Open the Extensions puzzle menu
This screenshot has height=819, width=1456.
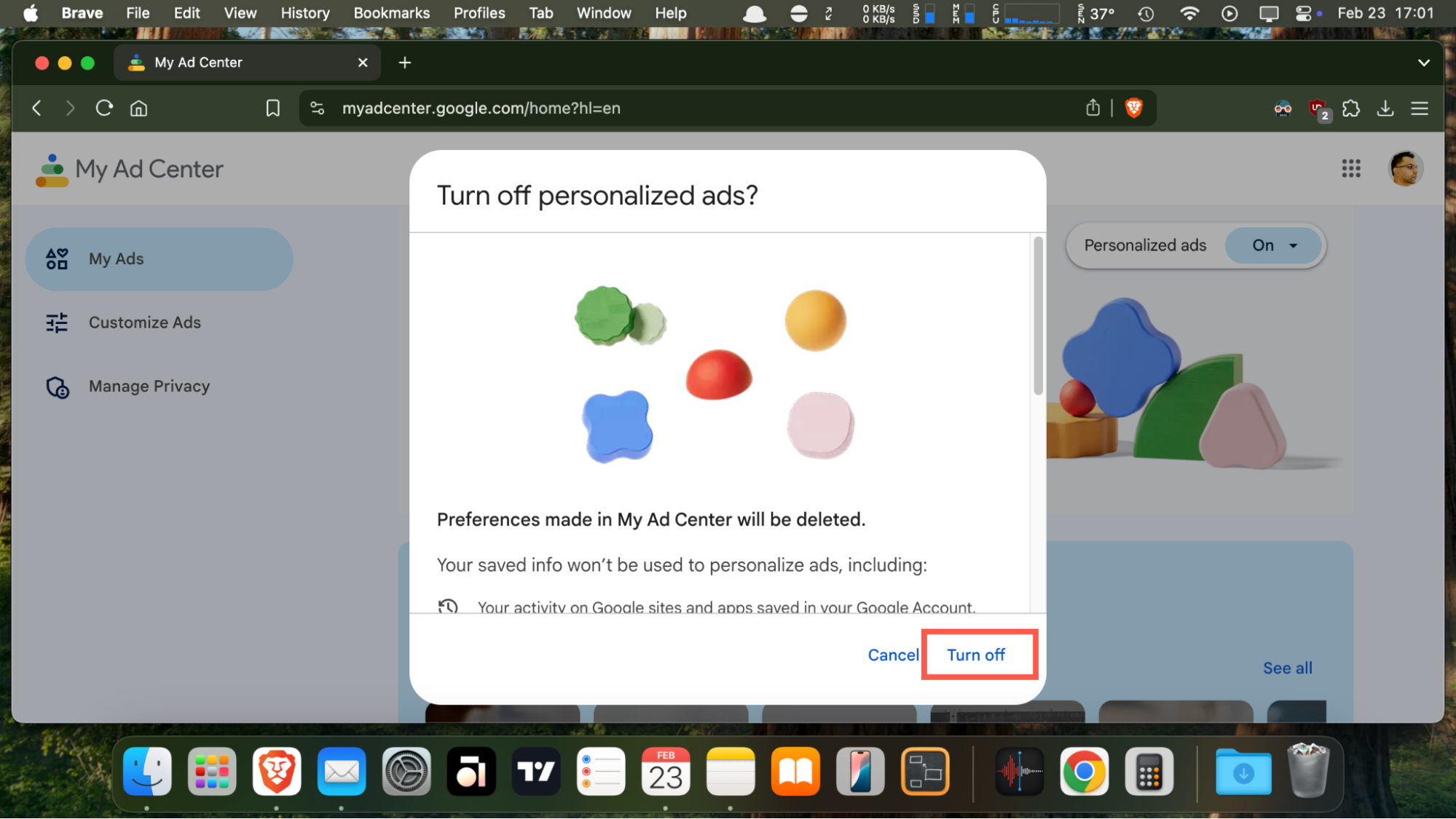click(1351, 108)
